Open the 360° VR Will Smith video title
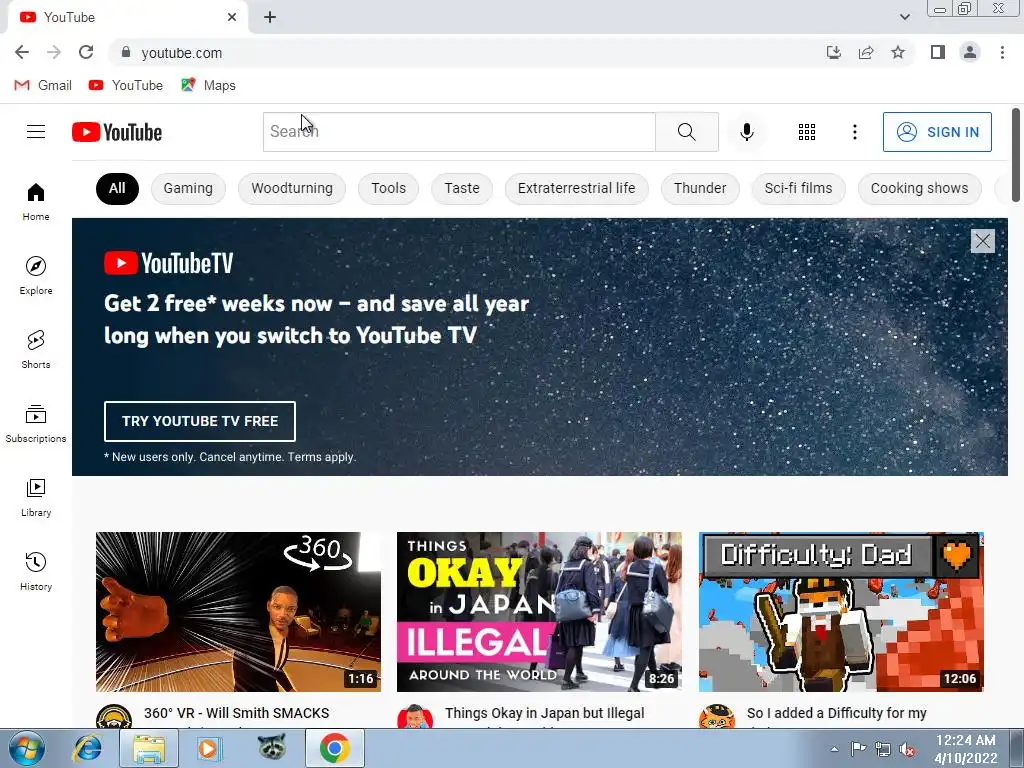1024x768 pixels. point(236,713)
